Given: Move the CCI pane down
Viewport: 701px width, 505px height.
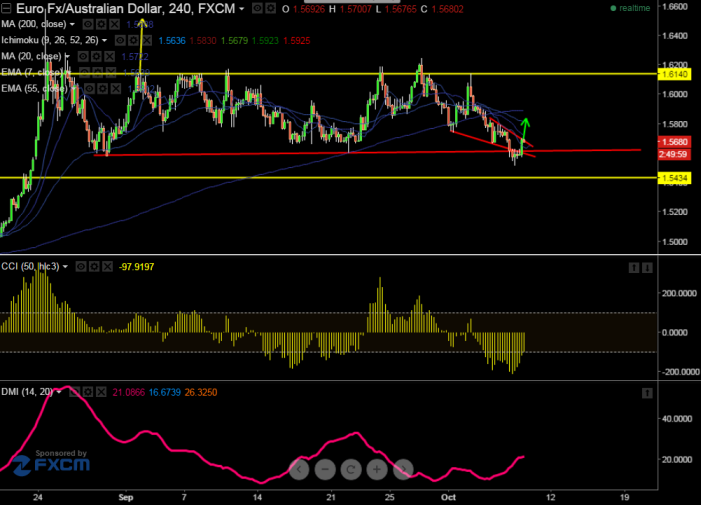Looking at the screenshot, I should click(647, 268).
